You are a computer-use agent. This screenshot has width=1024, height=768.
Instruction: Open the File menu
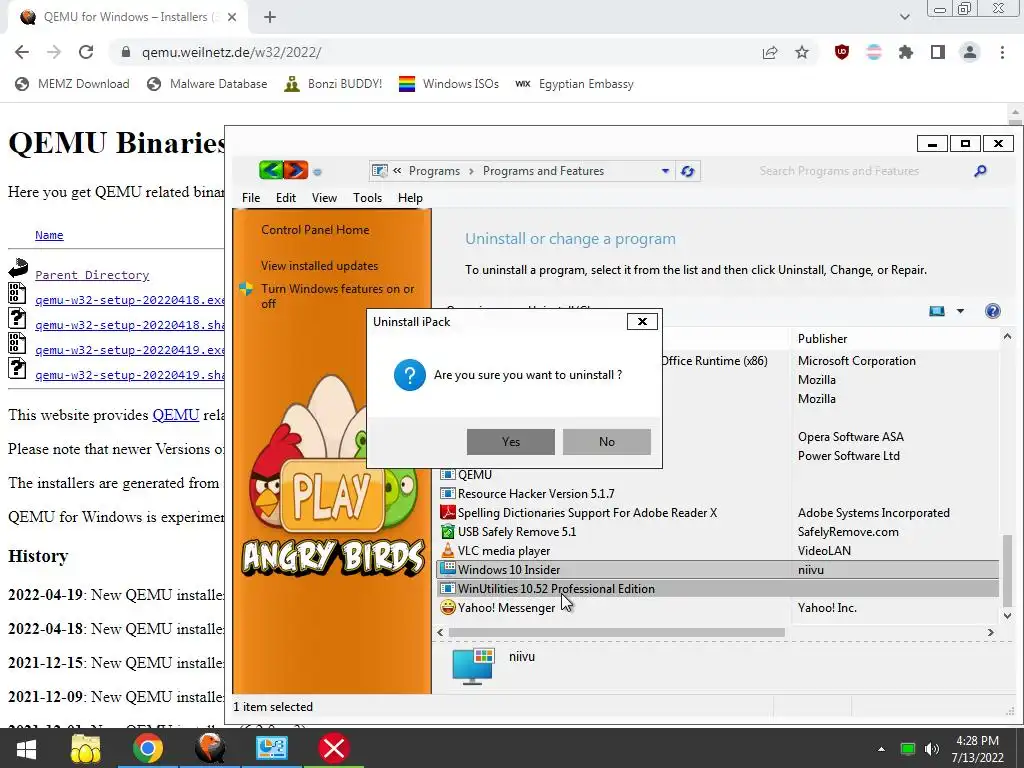(x=251, y=198)
